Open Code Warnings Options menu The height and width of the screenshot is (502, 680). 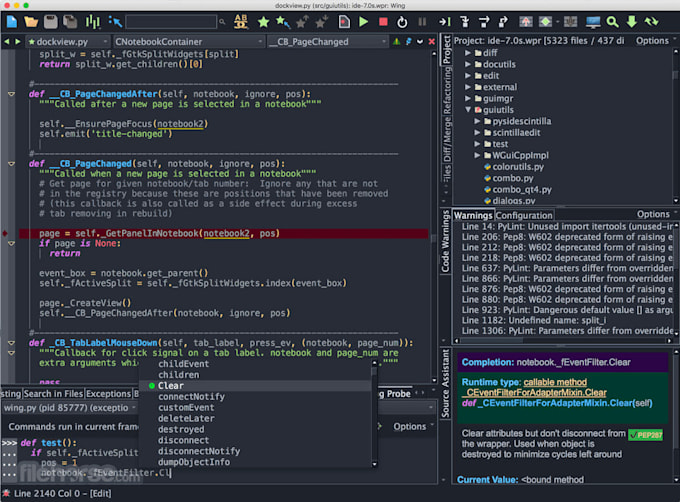[x=657, y=214]
